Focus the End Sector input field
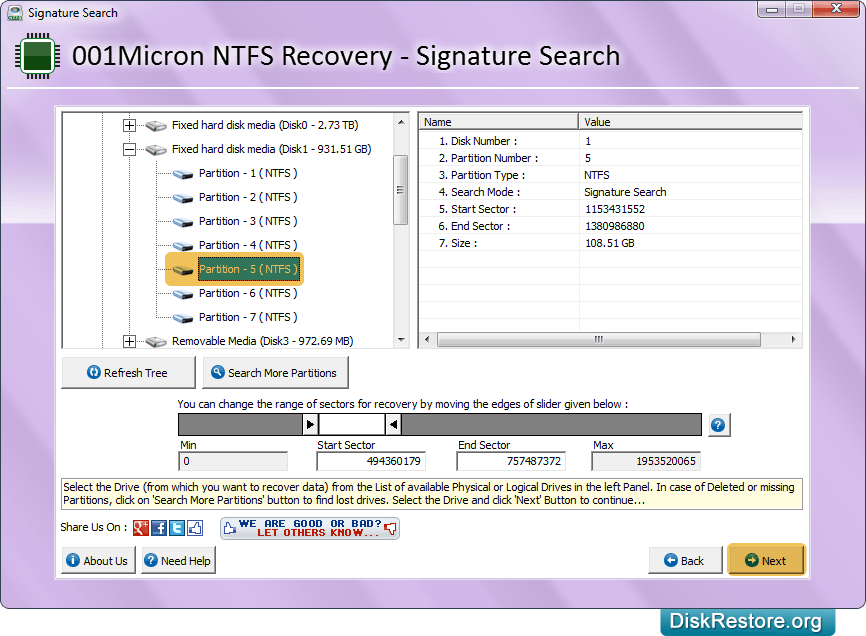 coord(511,462)
